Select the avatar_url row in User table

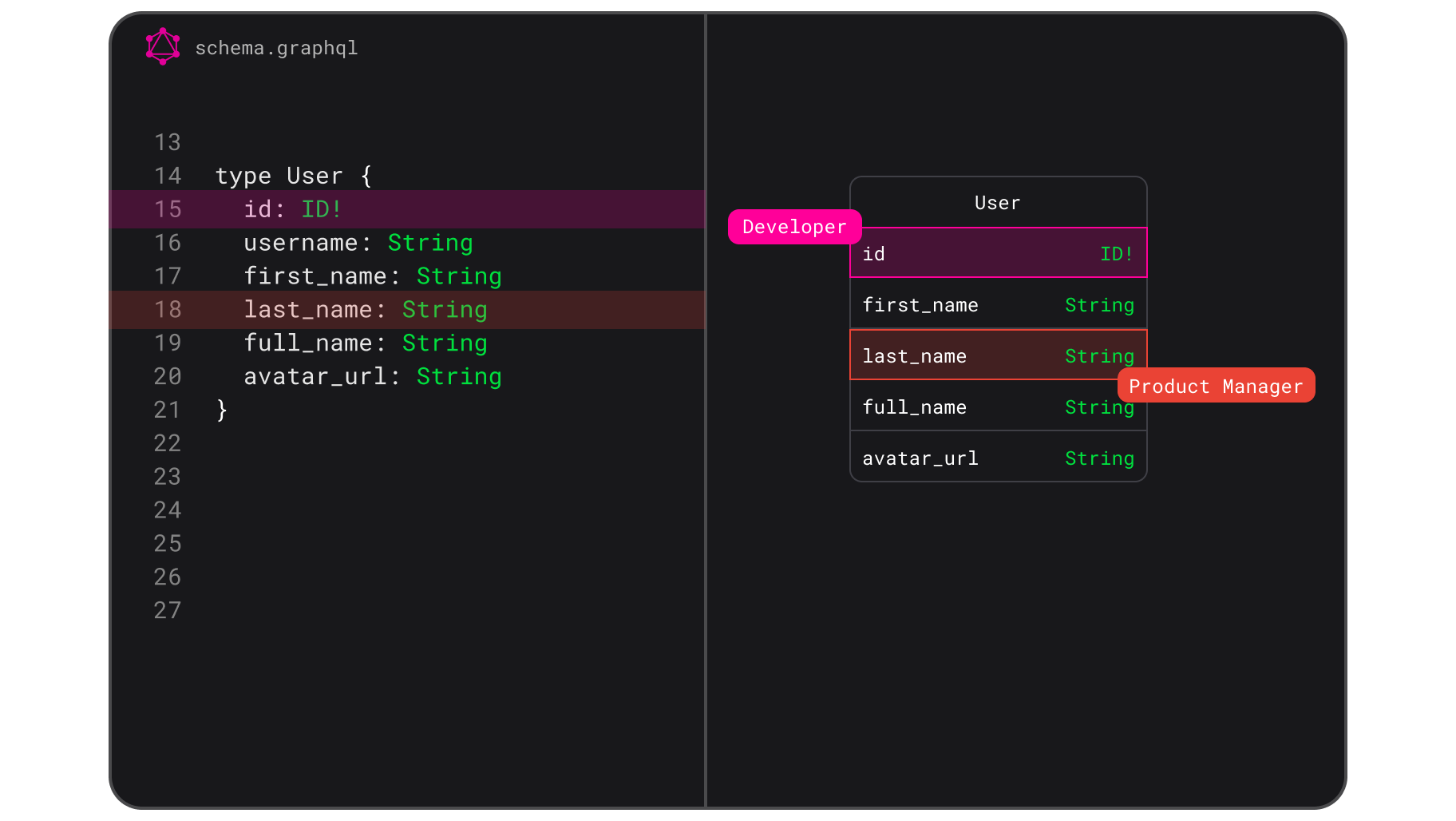click(x=998, y=458)
